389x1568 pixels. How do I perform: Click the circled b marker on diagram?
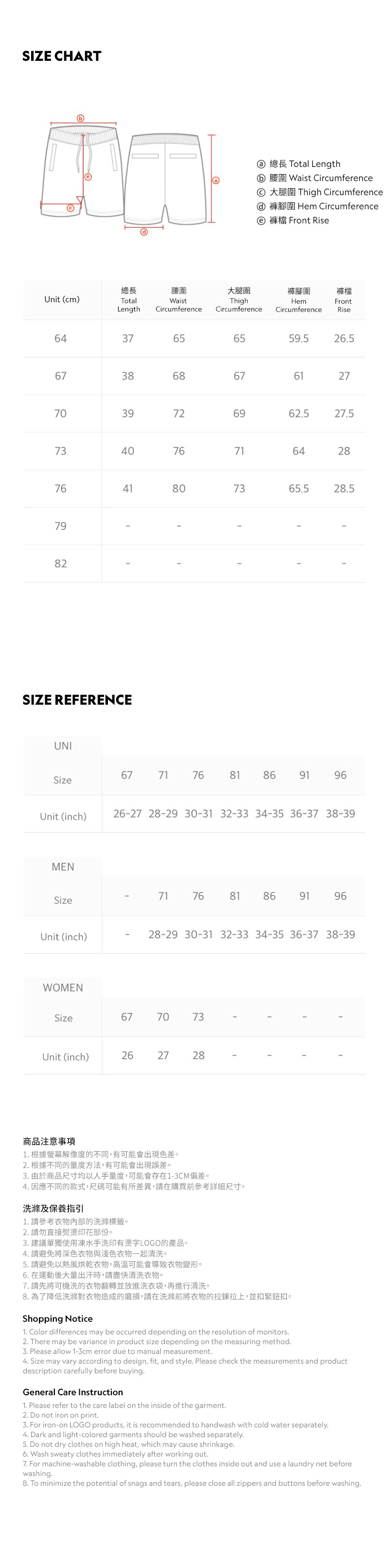(80, 118)
